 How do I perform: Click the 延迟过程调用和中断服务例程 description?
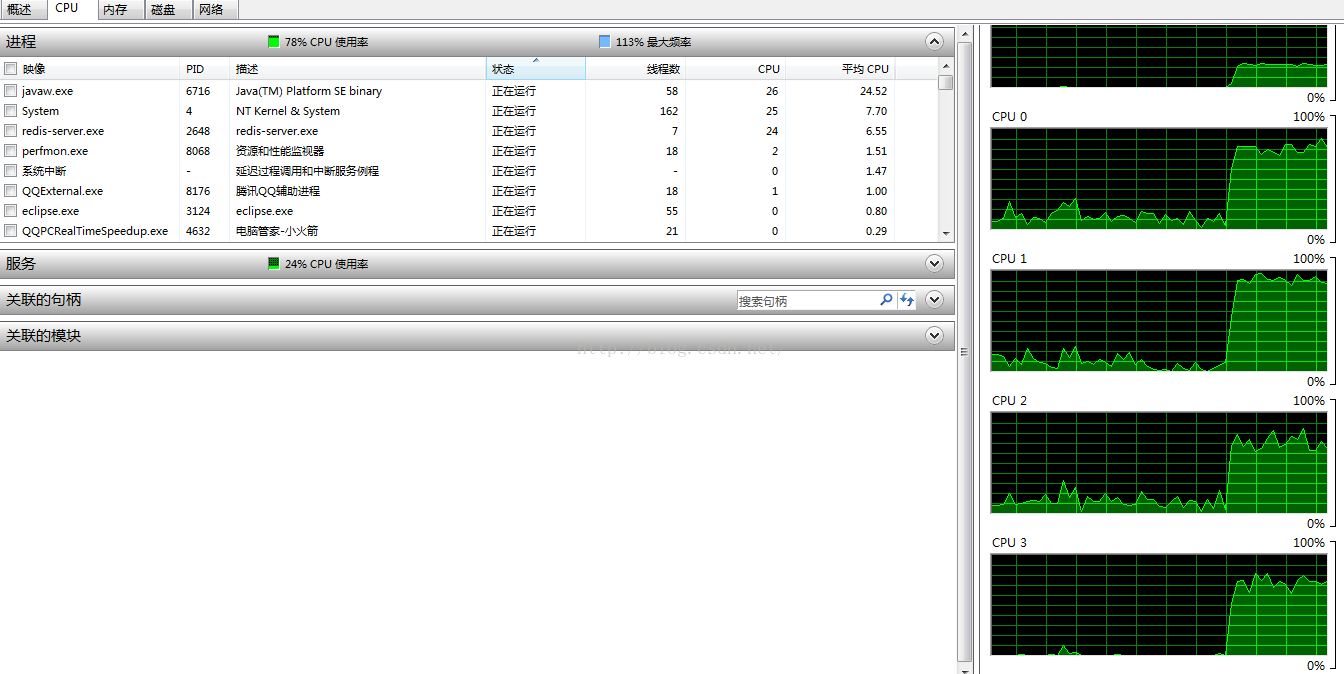308,171
